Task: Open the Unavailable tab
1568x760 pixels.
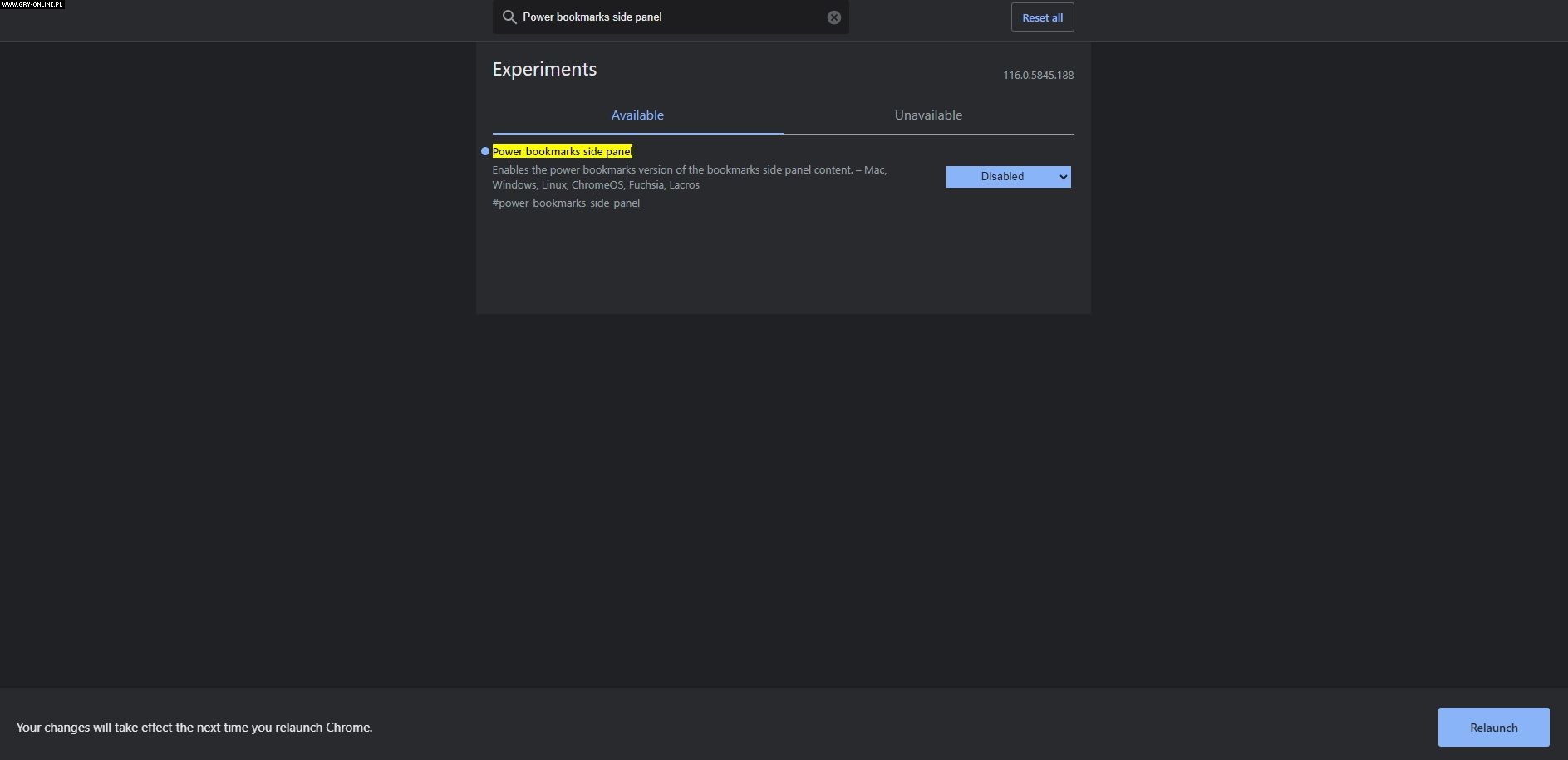Action: 928,115
